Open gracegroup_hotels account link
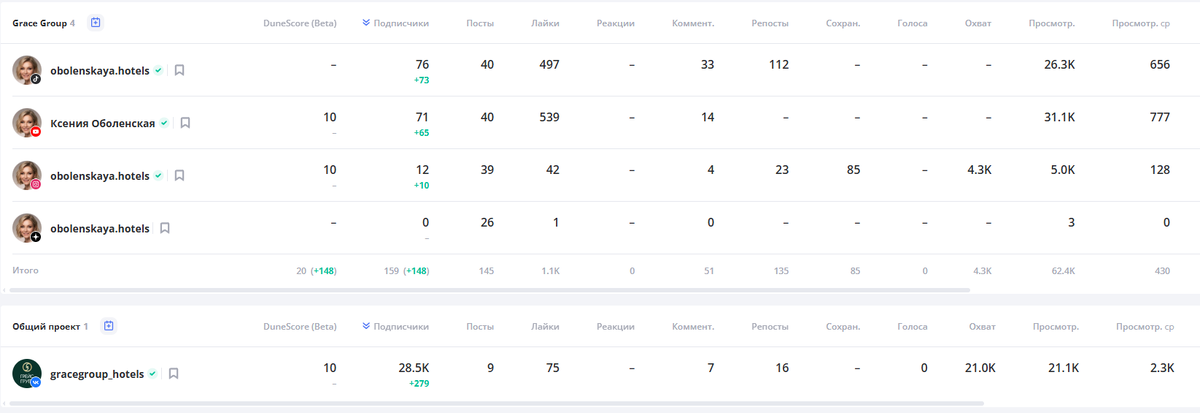 tap(97, 373)
